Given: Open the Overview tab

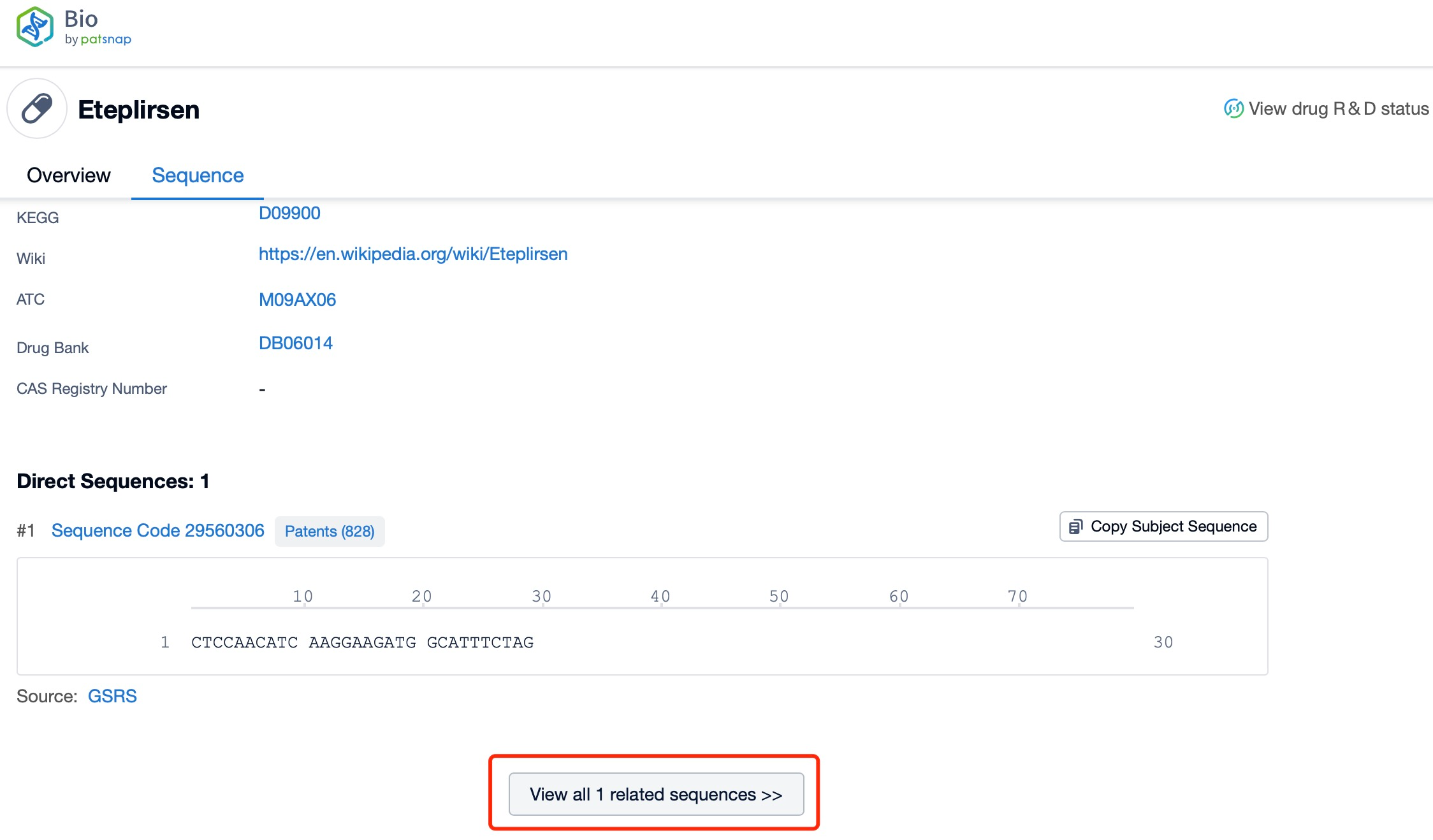Looking at the screenshot, I should (68, 175).
